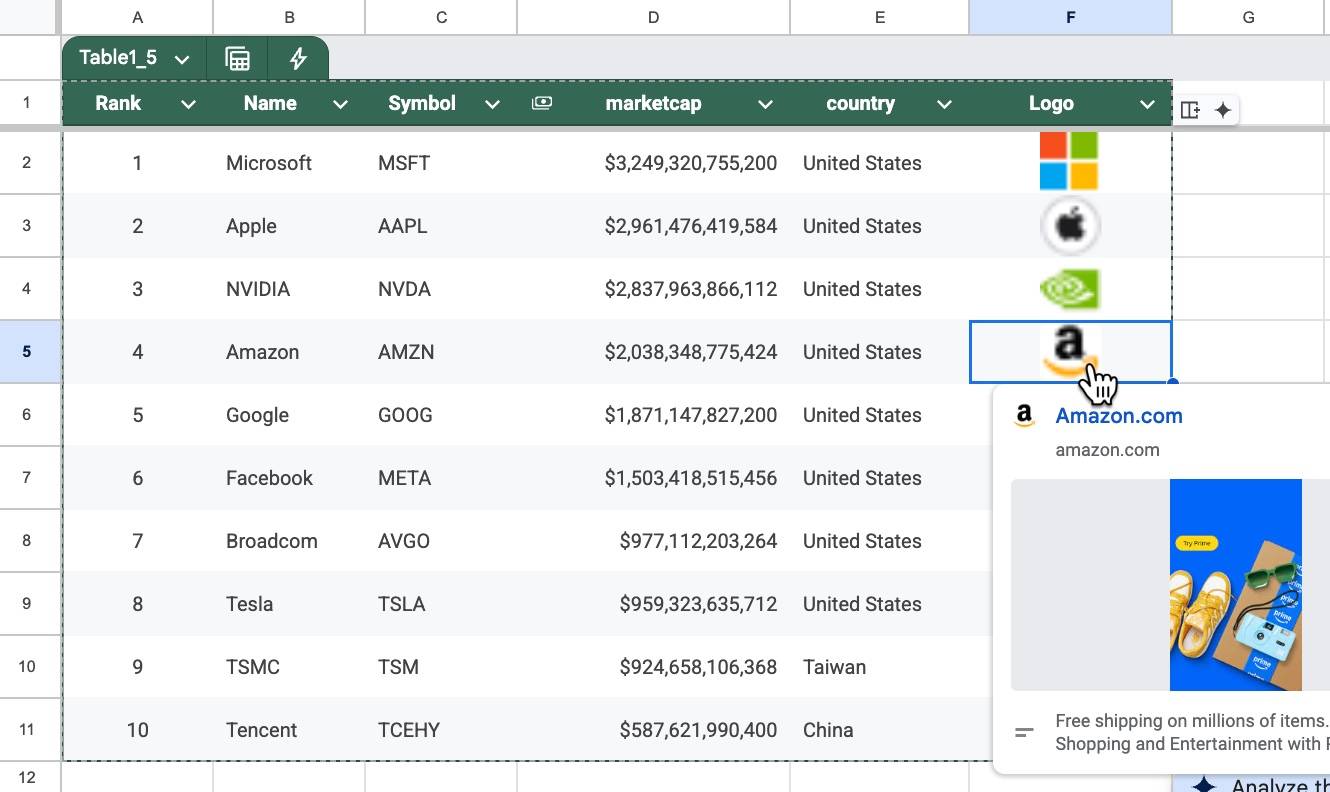The height and width of the screenshot is (792, 1330).
Task: Select column E header
Action: tap(879, 17)
